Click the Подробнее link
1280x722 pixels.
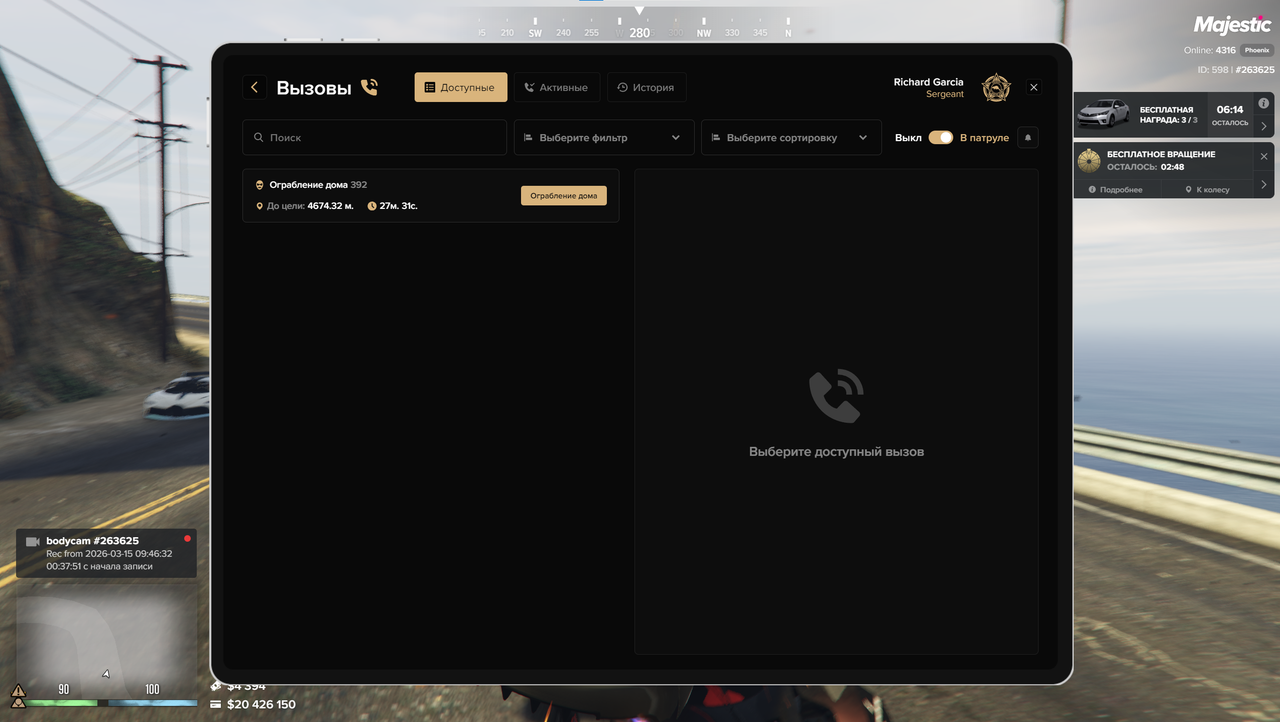[1115, 189]
